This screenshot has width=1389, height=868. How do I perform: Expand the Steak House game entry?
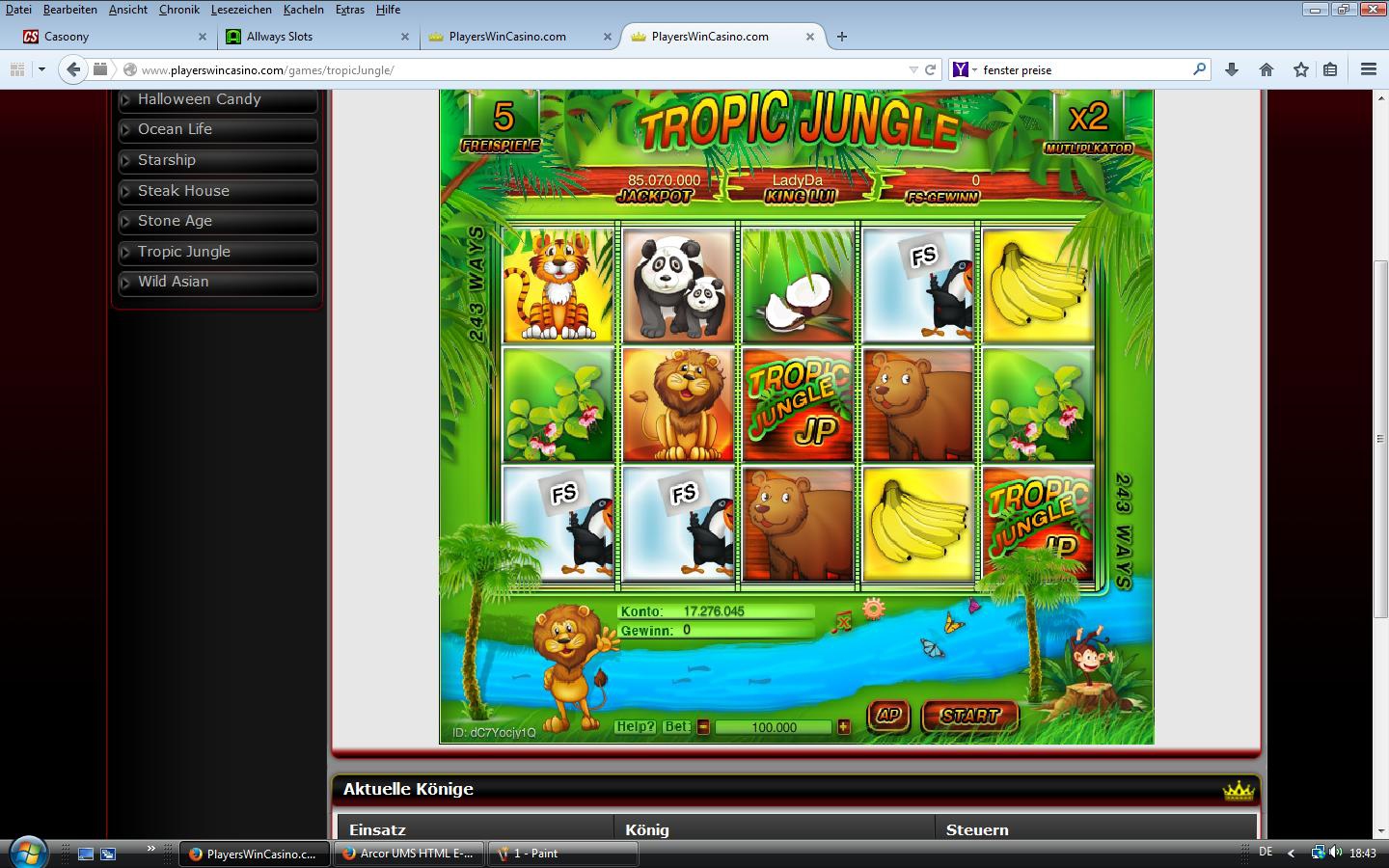(x=217, y=192)
